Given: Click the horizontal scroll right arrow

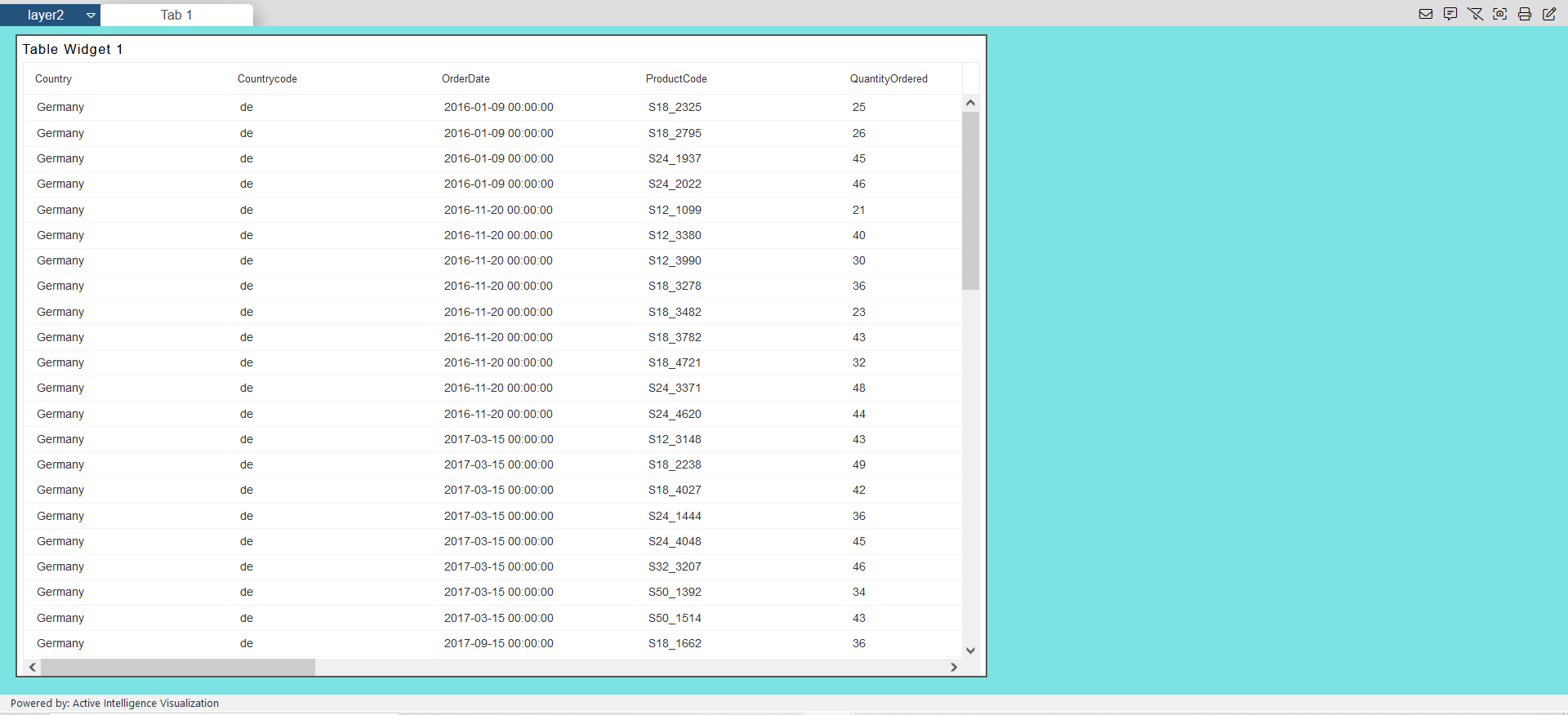Looking at the screenshot, I should tap(954, 667).
